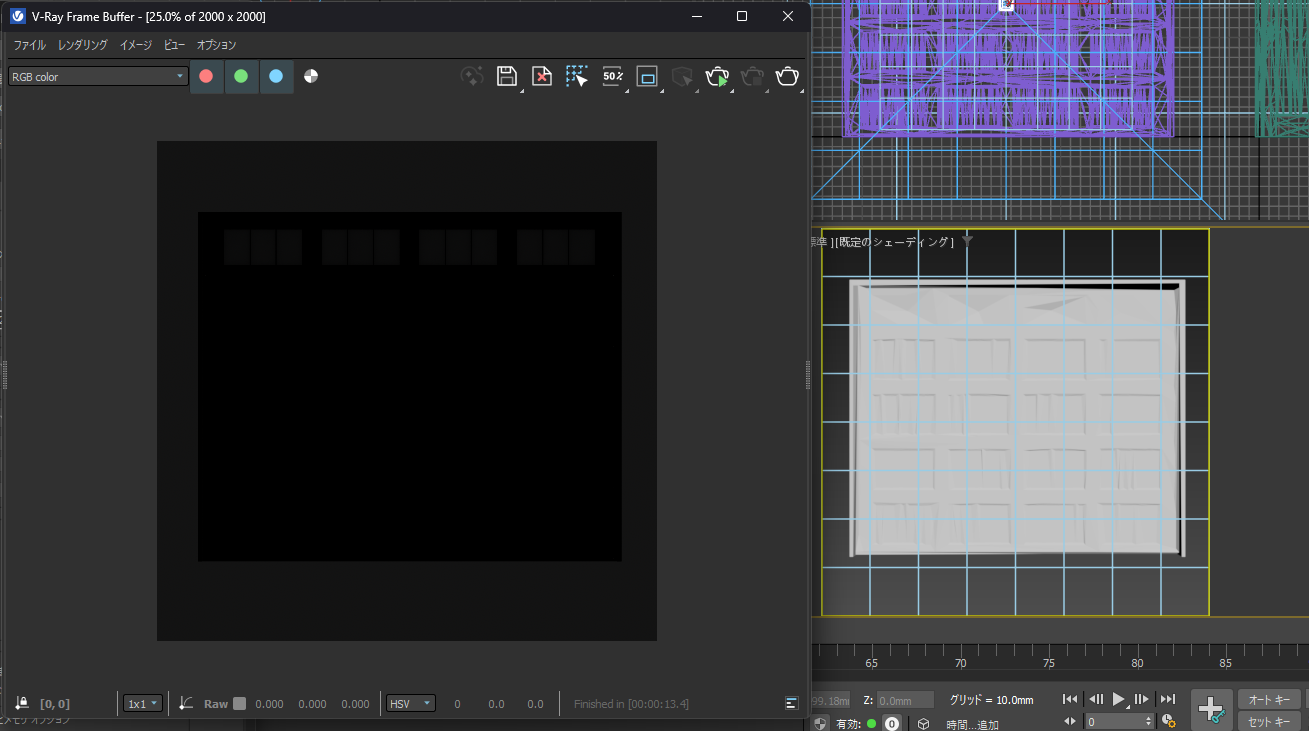
Task: Click the save image floppy icon
Action: point(506,76)
